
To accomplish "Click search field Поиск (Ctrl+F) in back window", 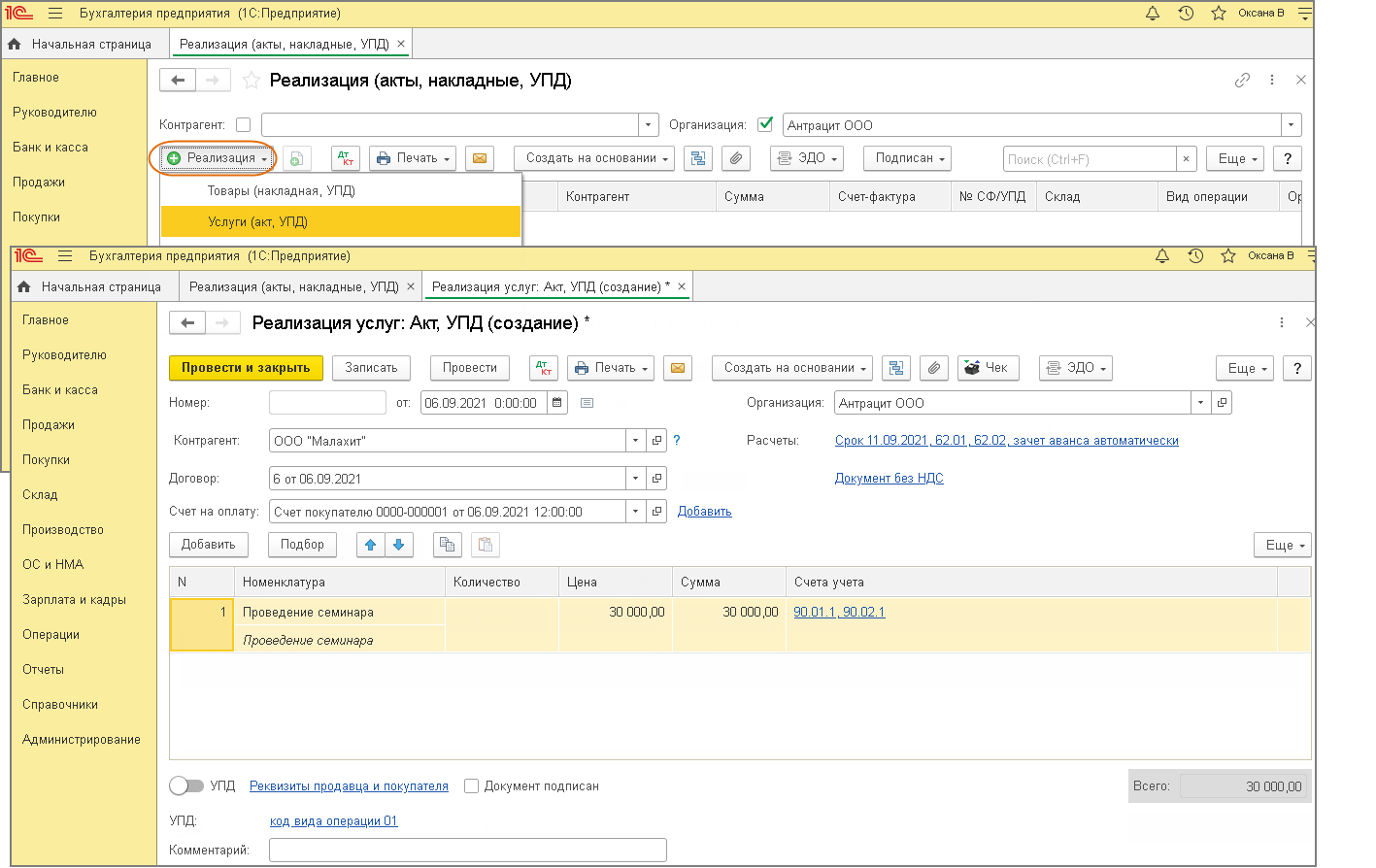I will tap(1090, 159).
